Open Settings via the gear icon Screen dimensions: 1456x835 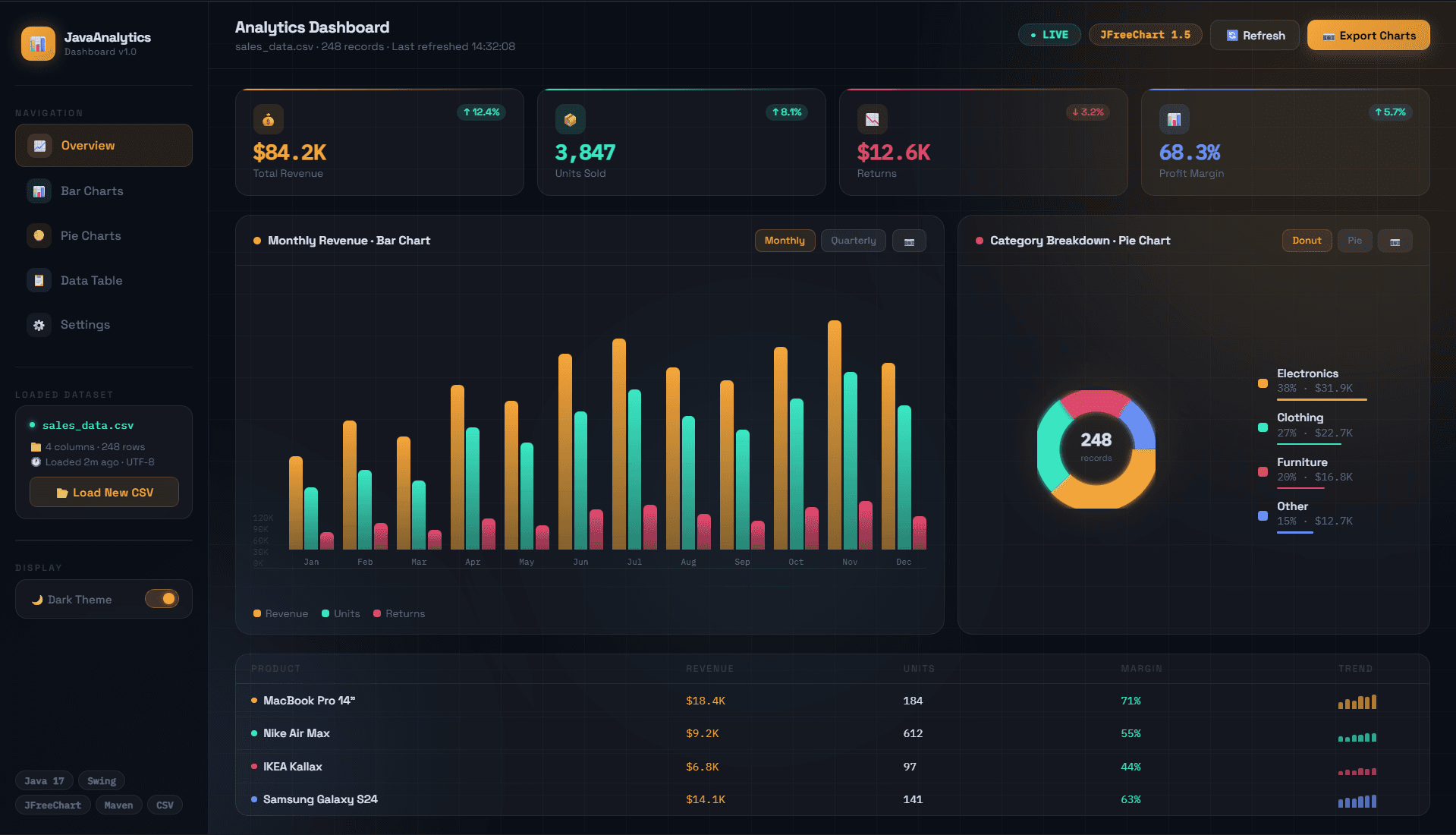[x=39, y=325]
